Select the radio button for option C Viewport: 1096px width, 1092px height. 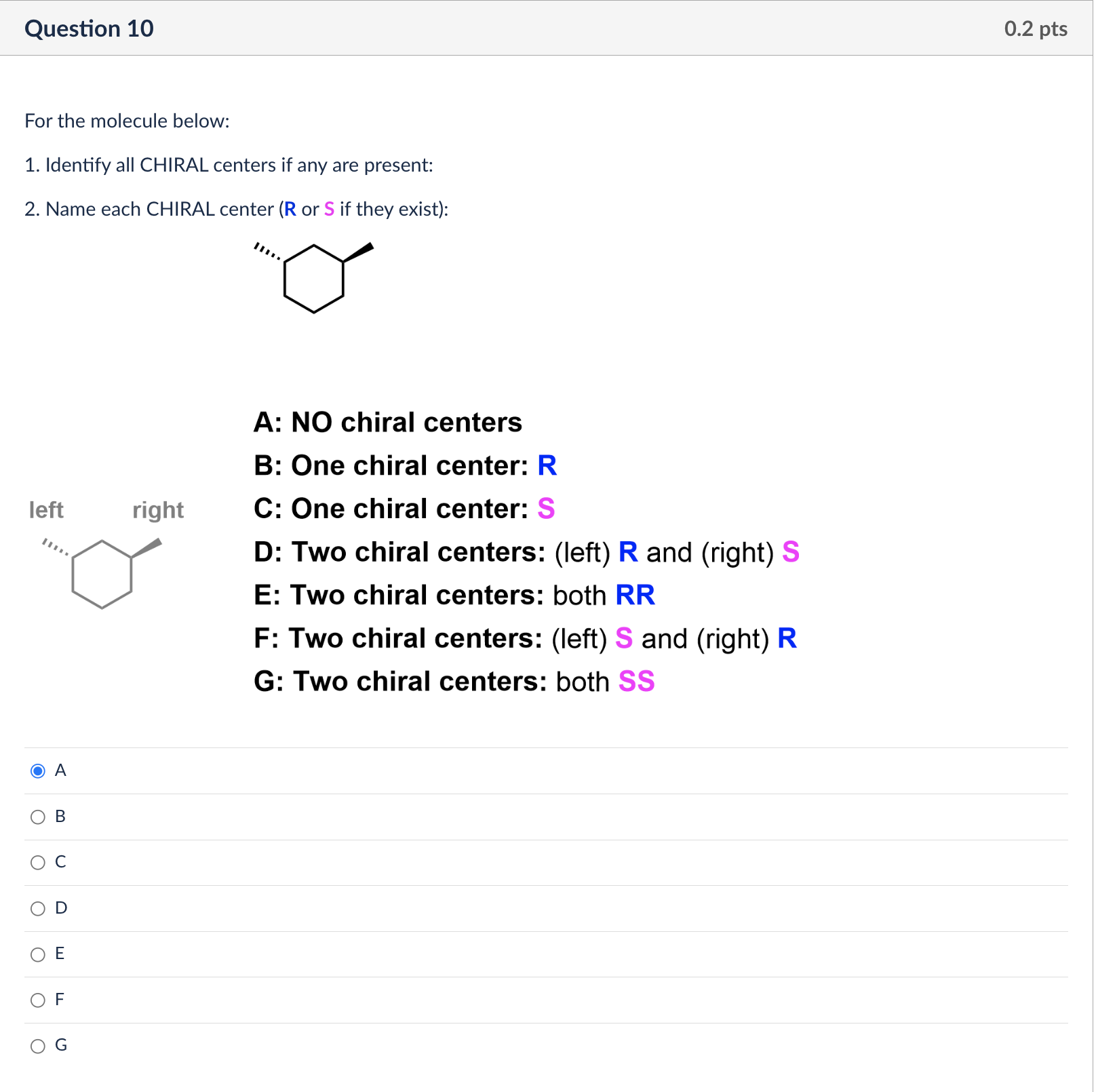click(39, 863)
